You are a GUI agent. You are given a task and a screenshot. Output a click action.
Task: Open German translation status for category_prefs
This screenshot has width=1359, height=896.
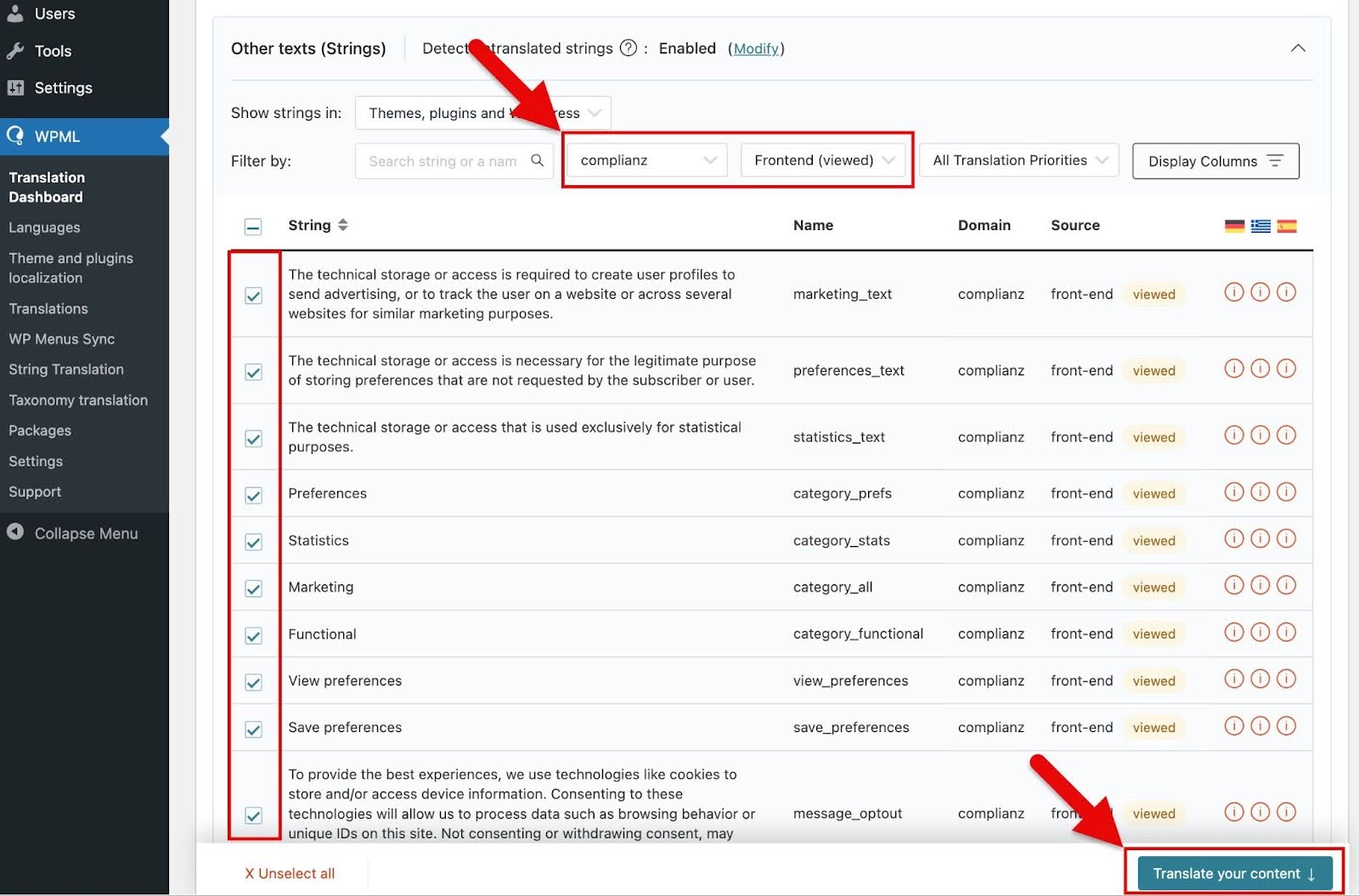coord(1234,492)
